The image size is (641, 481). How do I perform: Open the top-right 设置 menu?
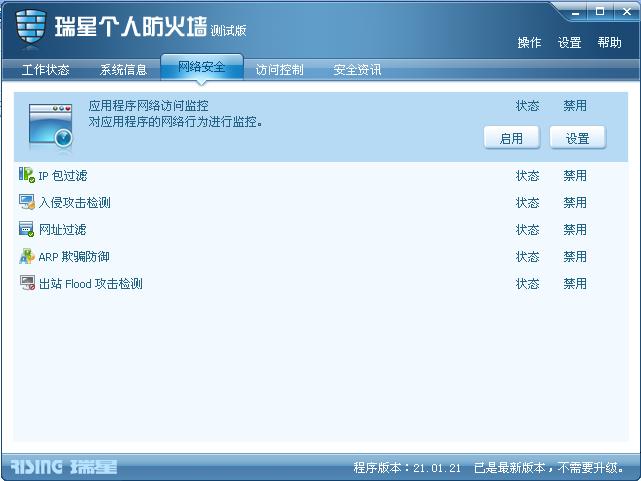point(569,43)
